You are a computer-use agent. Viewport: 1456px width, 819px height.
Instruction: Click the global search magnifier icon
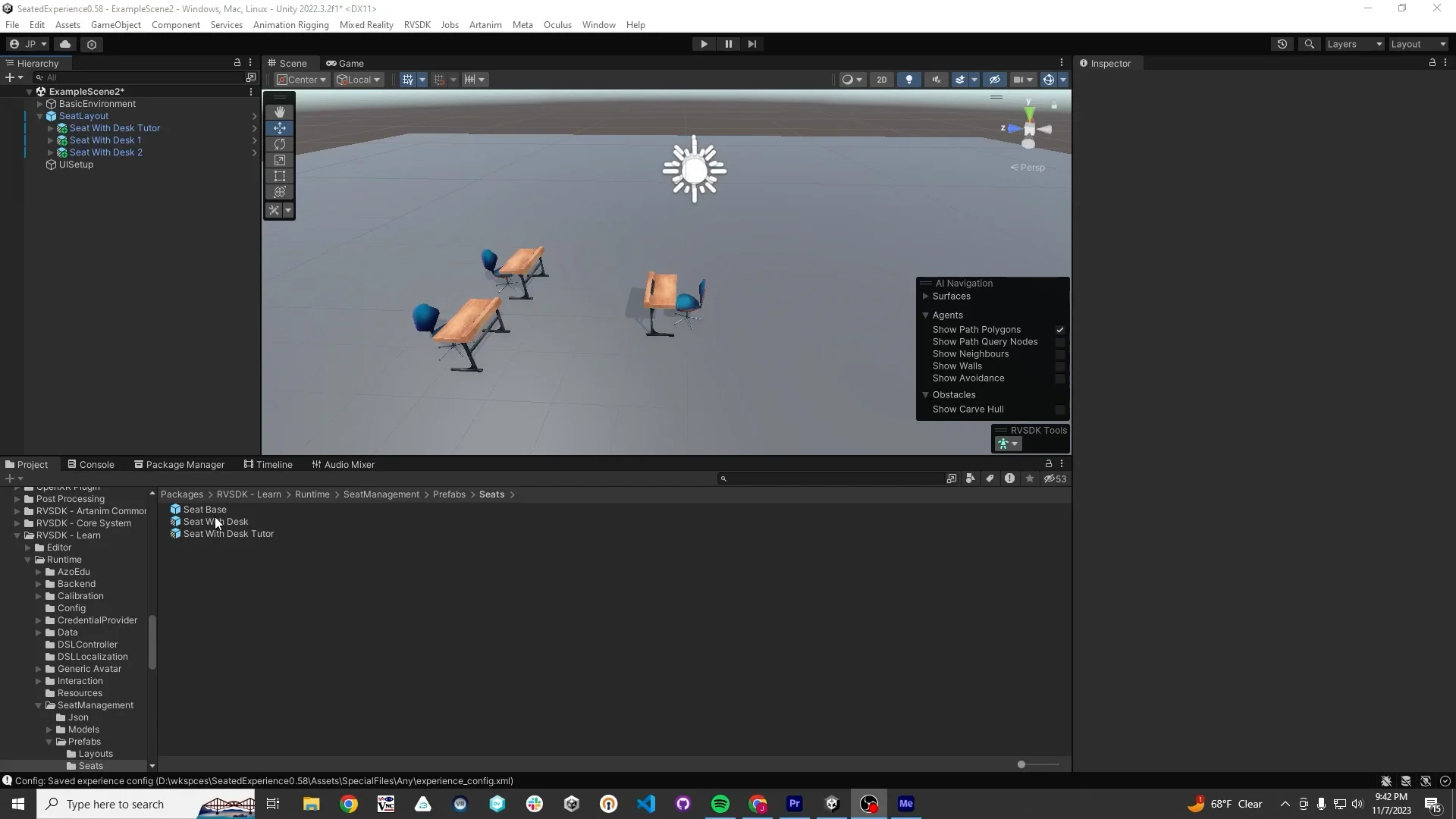(1309, 44)
